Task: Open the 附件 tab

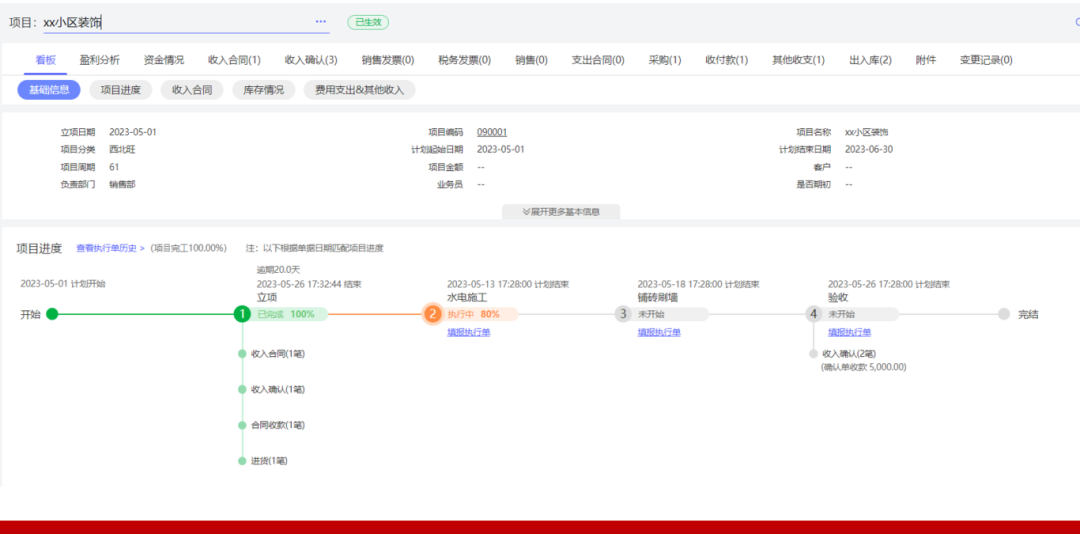Action: (926, 60)
